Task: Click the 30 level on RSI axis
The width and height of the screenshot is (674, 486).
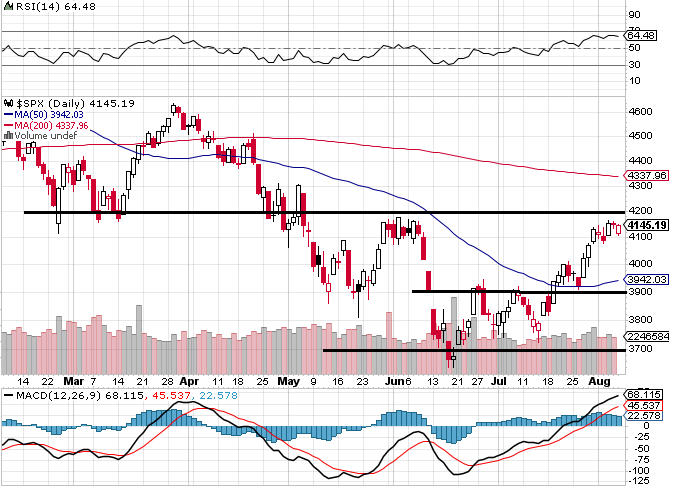Action: pos(634,65)
